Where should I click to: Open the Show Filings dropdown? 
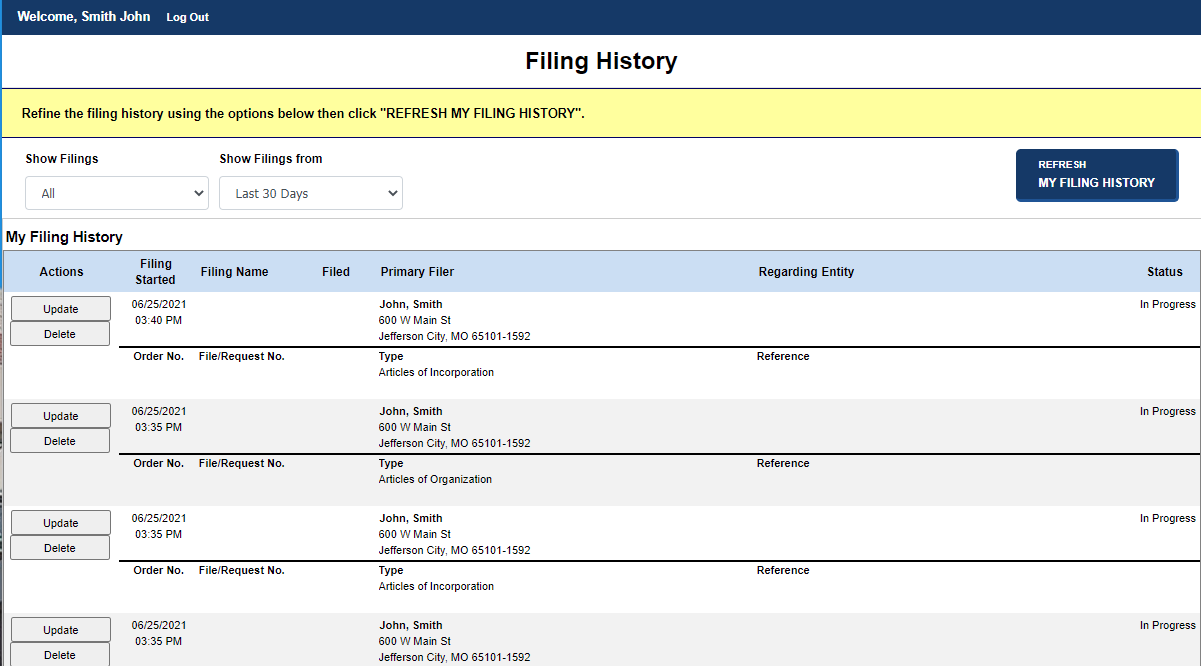116,192
